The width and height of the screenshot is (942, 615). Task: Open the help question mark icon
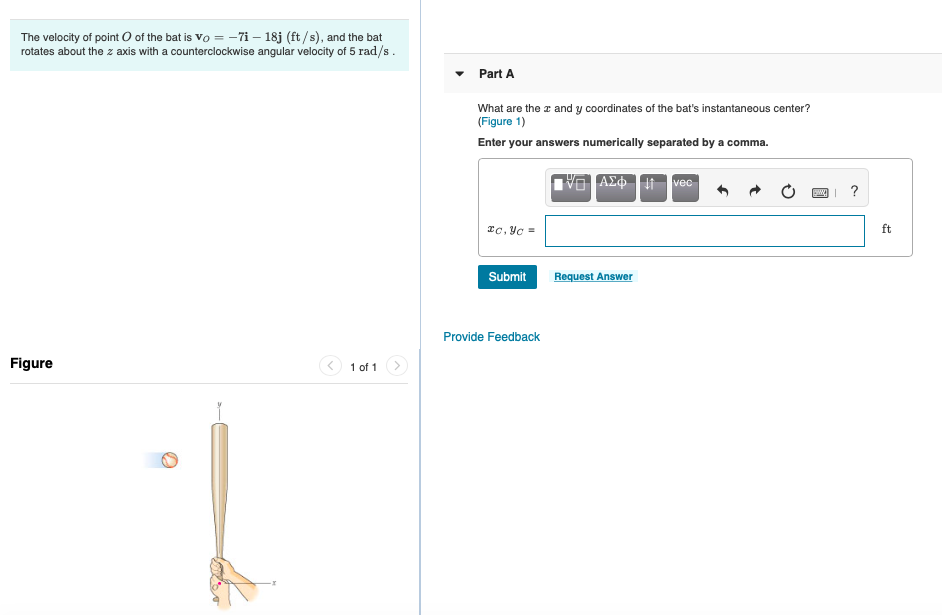(853, 189)
